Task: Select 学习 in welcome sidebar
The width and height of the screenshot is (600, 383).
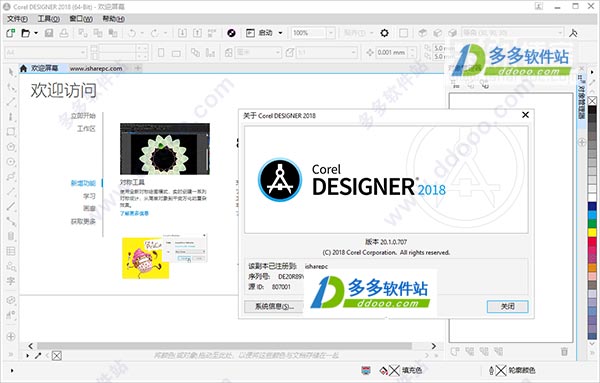Action: (89, 196)
